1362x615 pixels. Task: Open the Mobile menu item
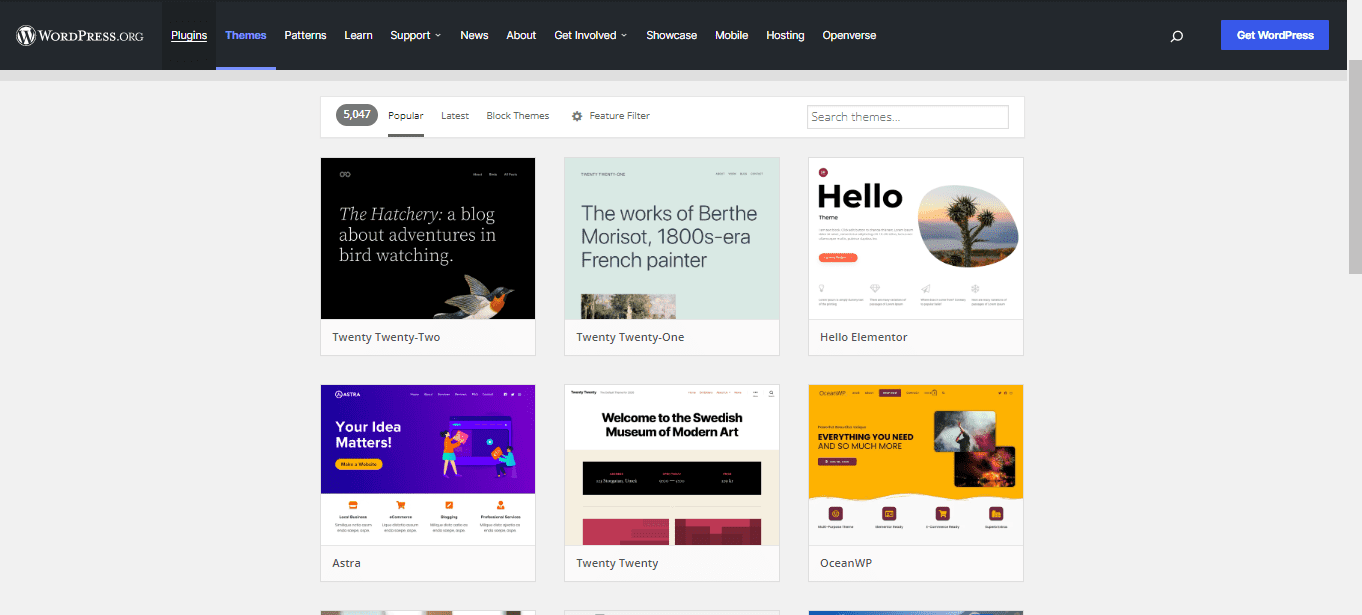[x=731, y=35]
